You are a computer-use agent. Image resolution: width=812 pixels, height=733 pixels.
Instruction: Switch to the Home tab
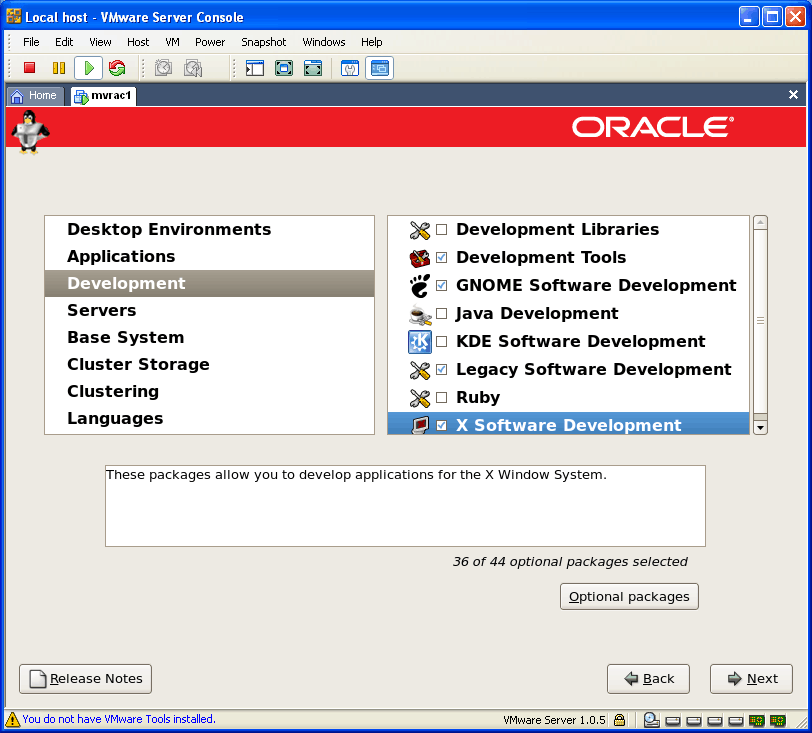(x=35, y=95)
